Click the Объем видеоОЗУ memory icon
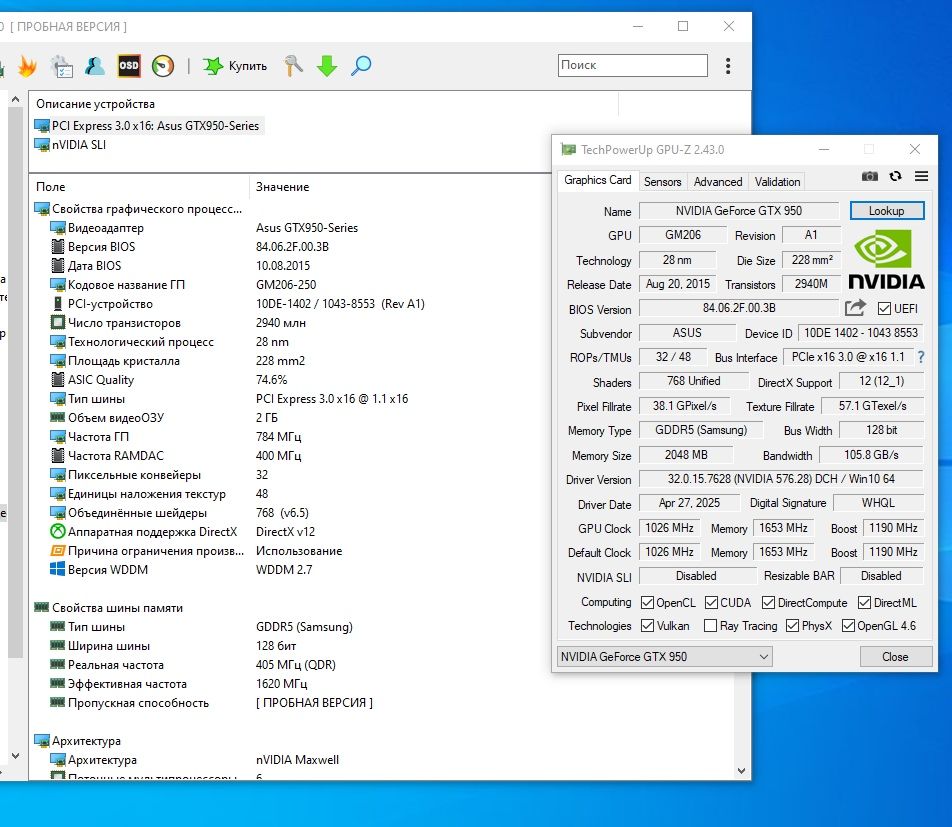This screenshot has width=952, height=827. [x=57, y=417]
